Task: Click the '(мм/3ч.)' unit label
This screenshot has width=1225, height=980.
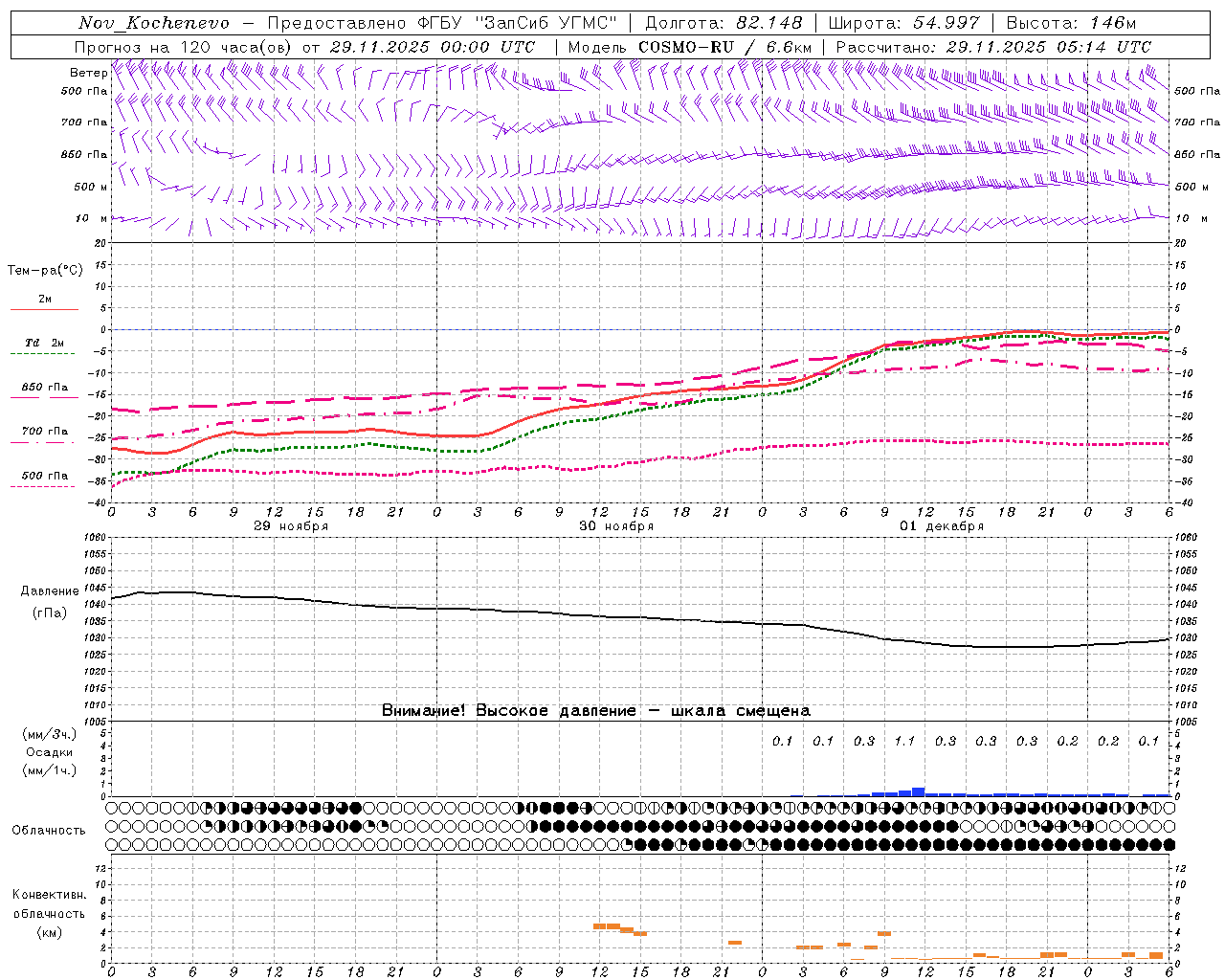Action: (50, 734)
